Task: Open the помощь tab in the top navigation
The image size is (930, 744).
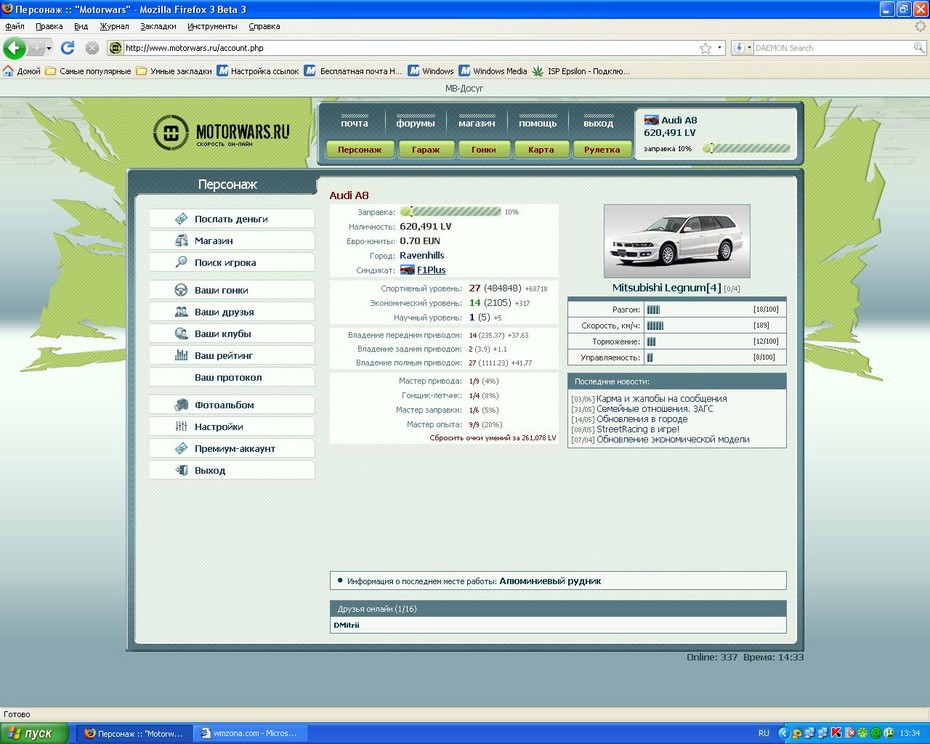Action: pyautogui.click(x=537, y=122)
